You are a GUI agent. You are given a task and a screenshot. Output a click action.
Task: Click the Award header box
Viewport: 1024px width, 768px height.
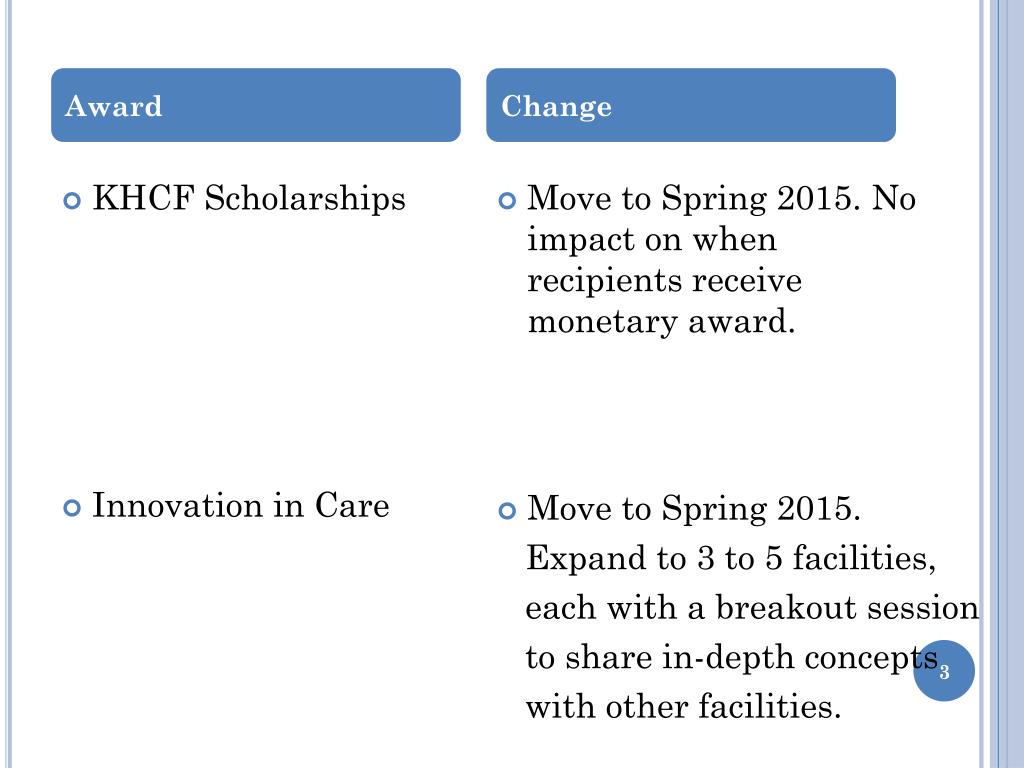[256, 105]
